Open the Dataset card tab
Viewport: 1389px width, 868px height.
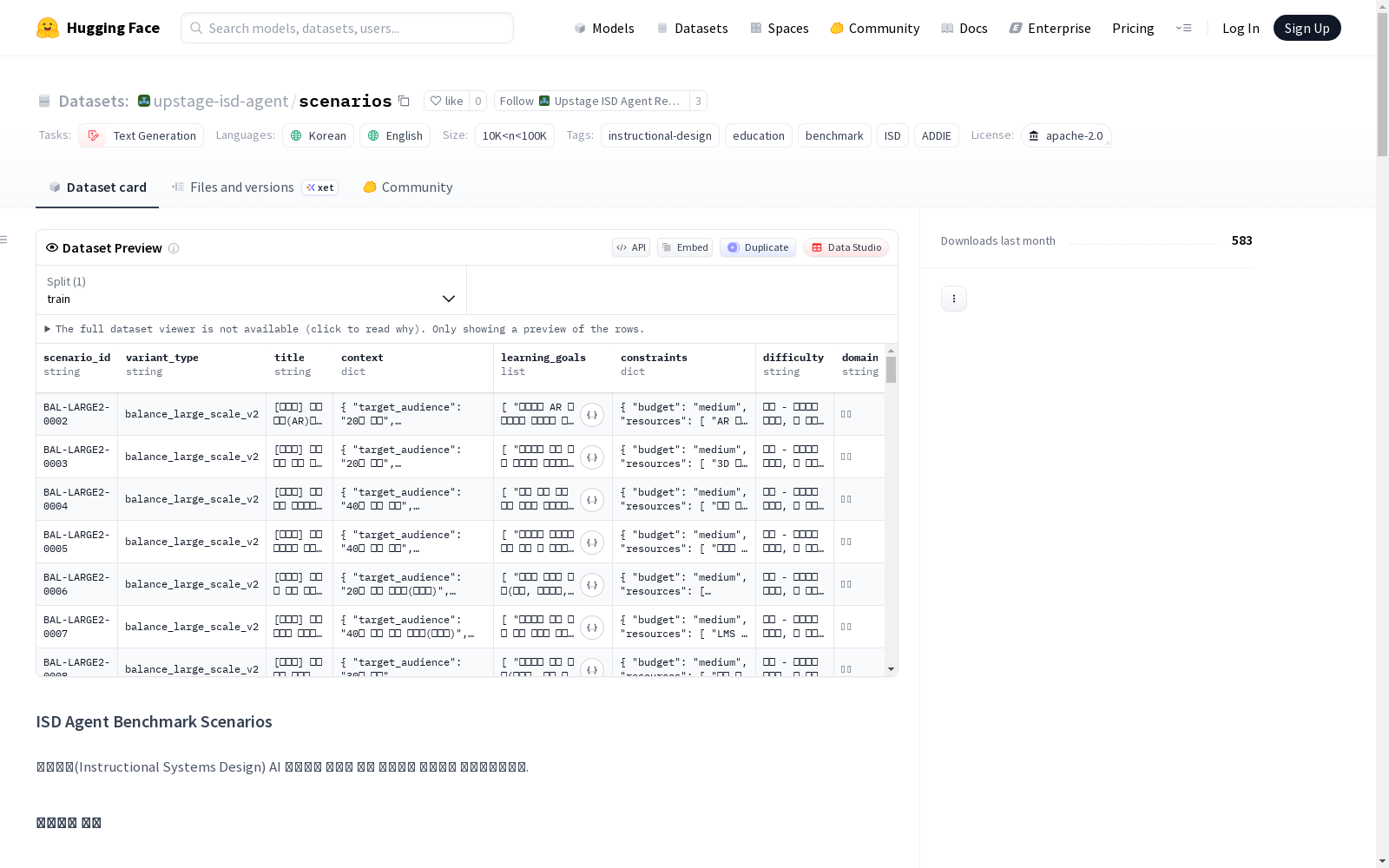pos(97,187)
